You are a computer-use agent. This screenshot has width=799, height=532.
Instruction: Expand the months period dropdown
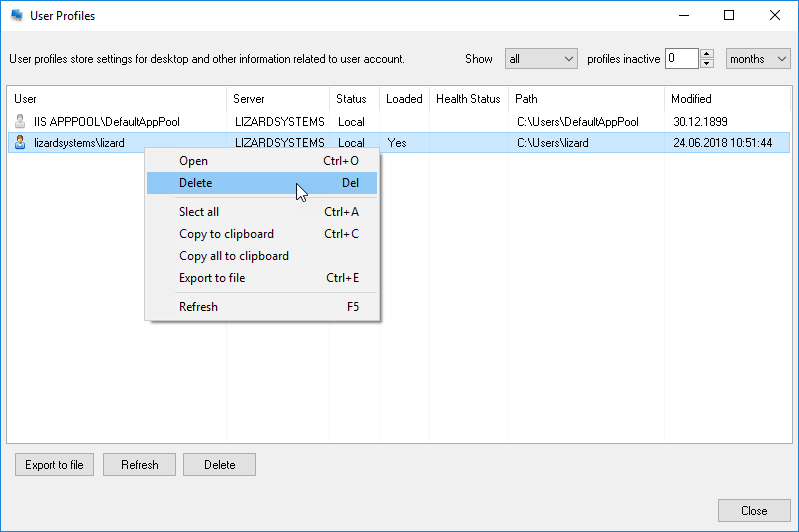click(x=757, y=59)
